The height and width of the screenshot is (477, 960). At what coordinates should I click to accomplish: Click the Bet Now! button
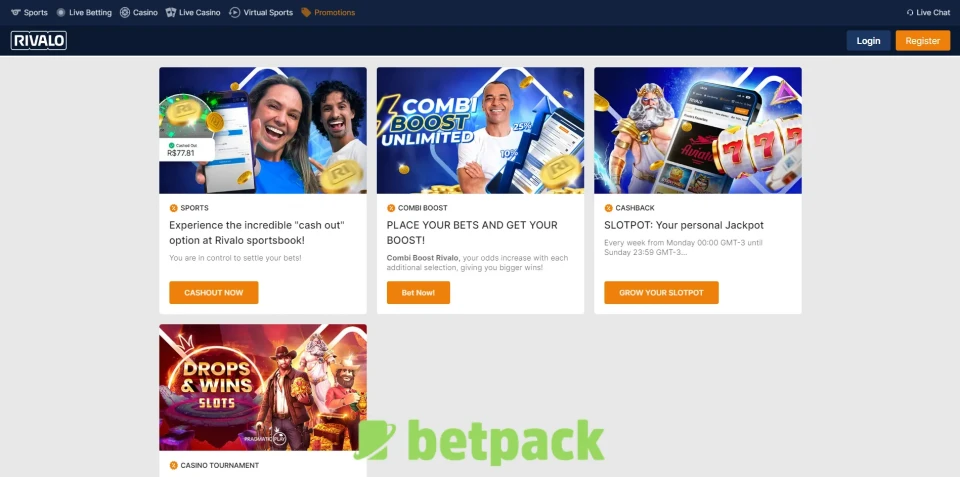coord(418,293)
